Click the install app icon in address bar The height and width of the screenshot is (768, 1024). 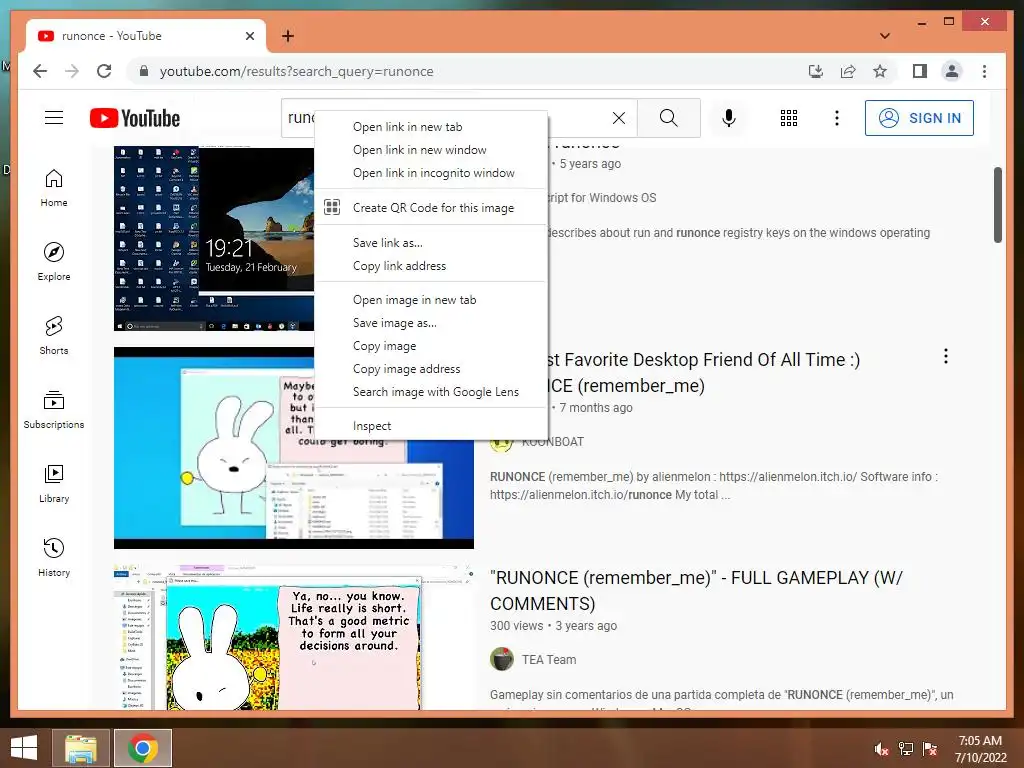816,71
